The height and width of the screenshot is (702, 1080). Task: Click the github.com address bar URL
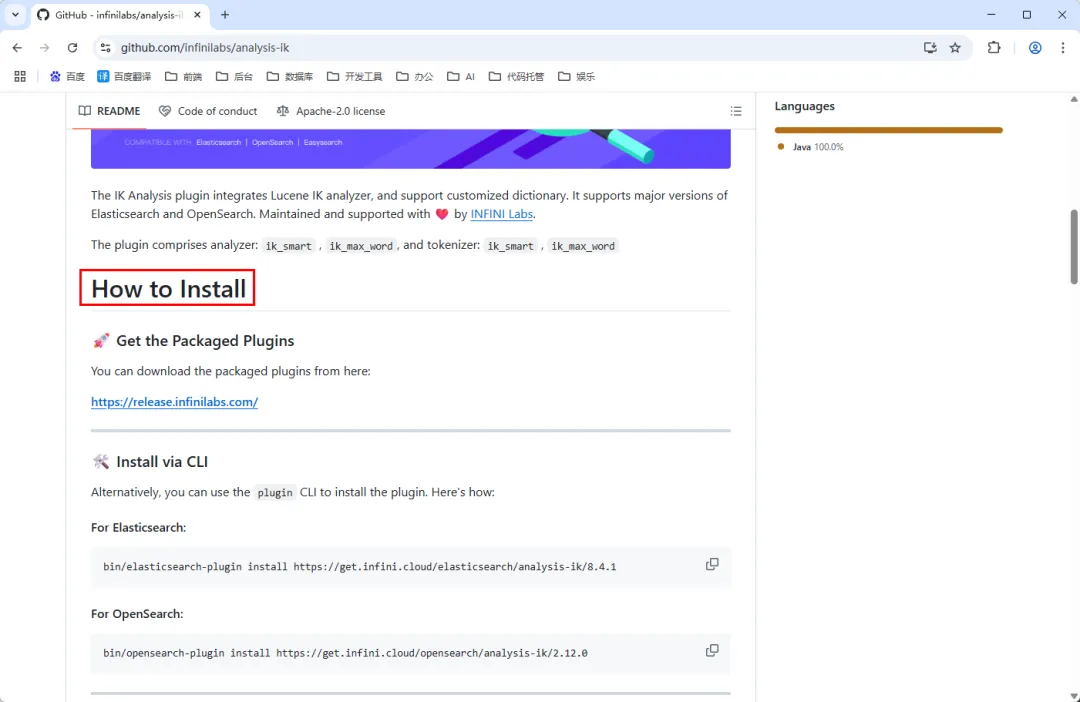coord(205,48)
